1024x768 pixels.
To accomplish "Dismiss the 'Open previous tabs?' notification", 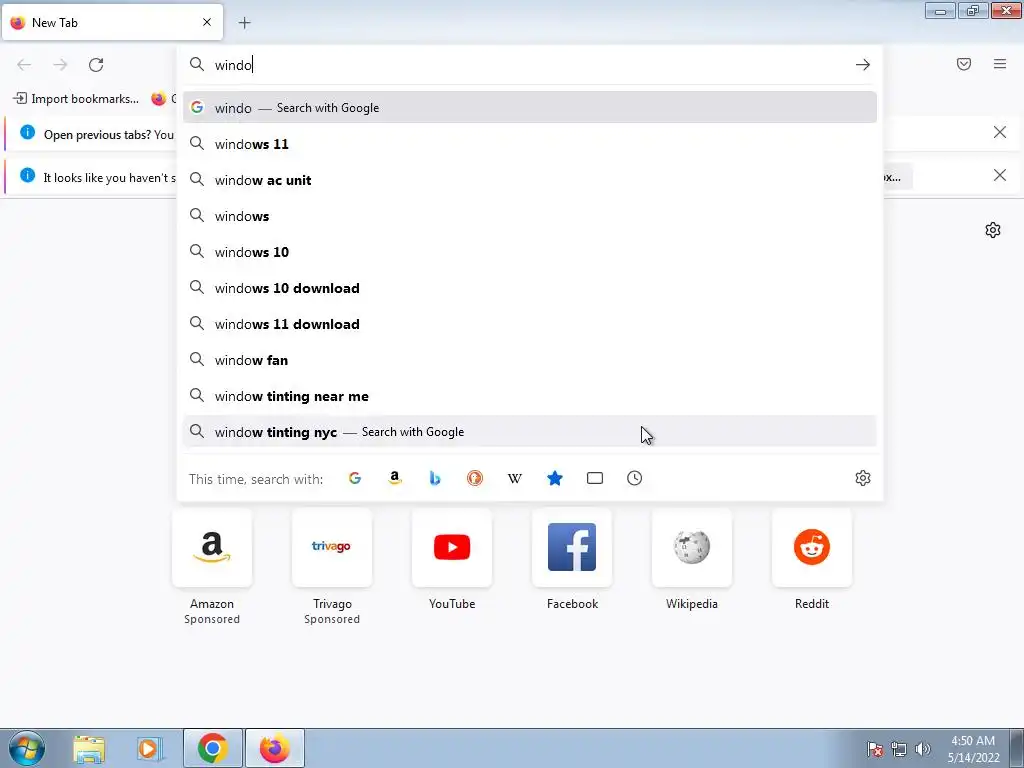I will pyautogui.click(x=1000, y=133).
